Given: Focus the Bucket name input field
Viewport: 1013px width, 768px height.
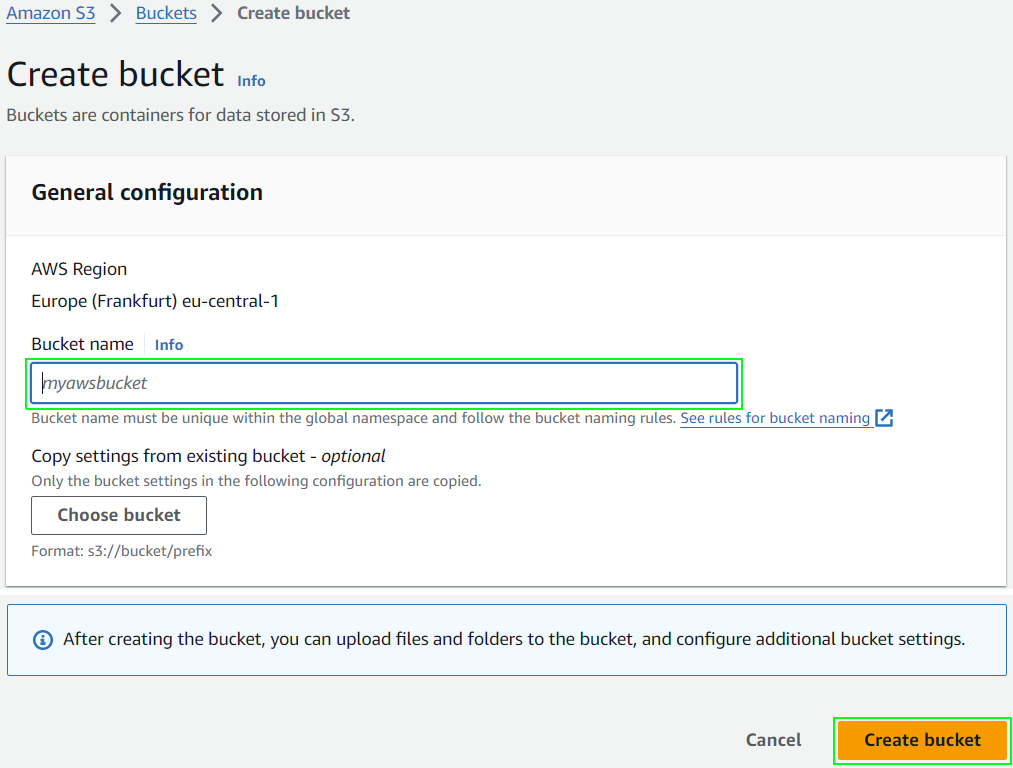Looking at the screenshot, I should click(x=384, y=383).
